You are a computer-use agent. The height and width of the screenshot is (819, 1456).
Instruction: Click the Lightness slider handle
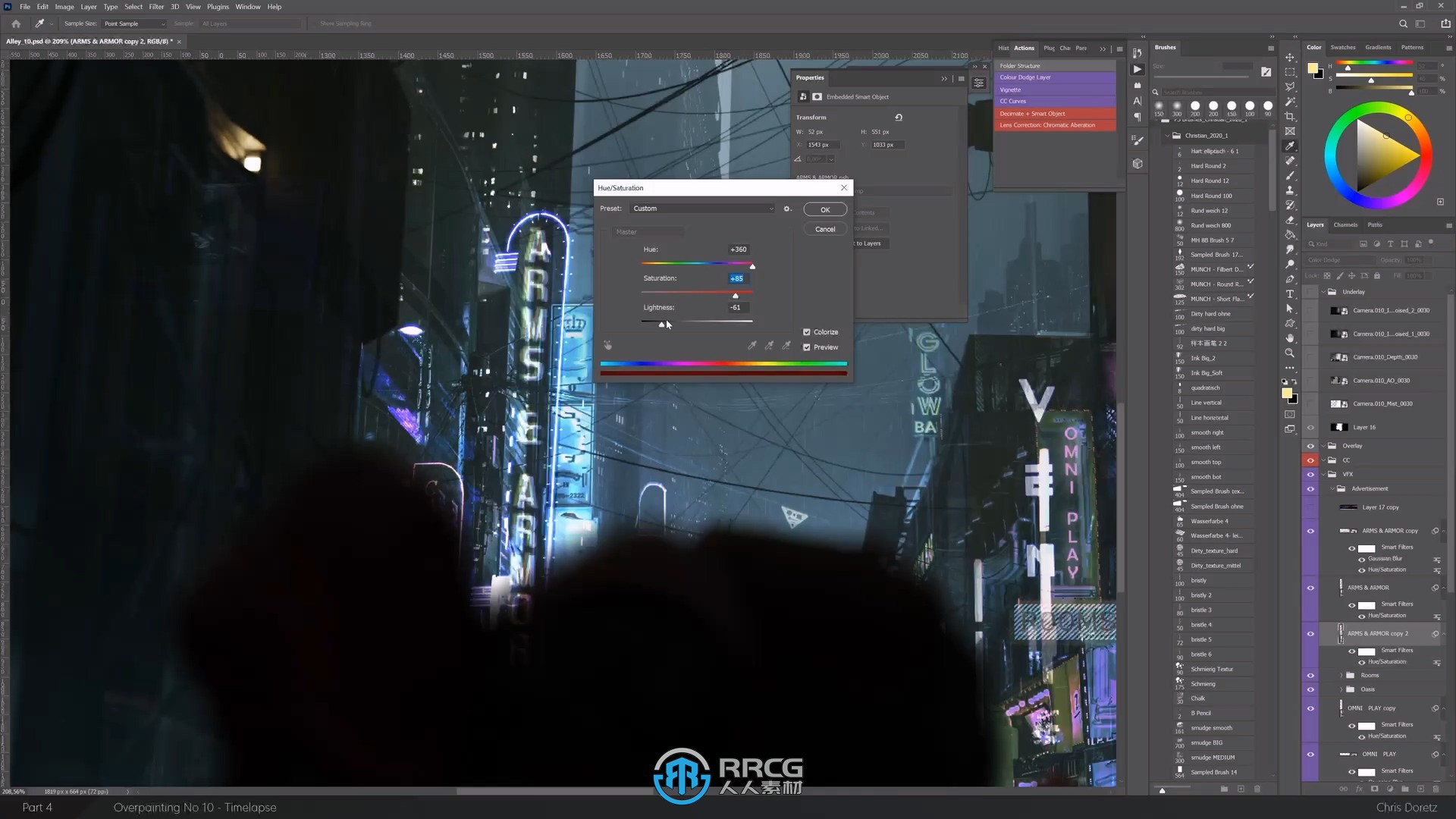point(661,325)
